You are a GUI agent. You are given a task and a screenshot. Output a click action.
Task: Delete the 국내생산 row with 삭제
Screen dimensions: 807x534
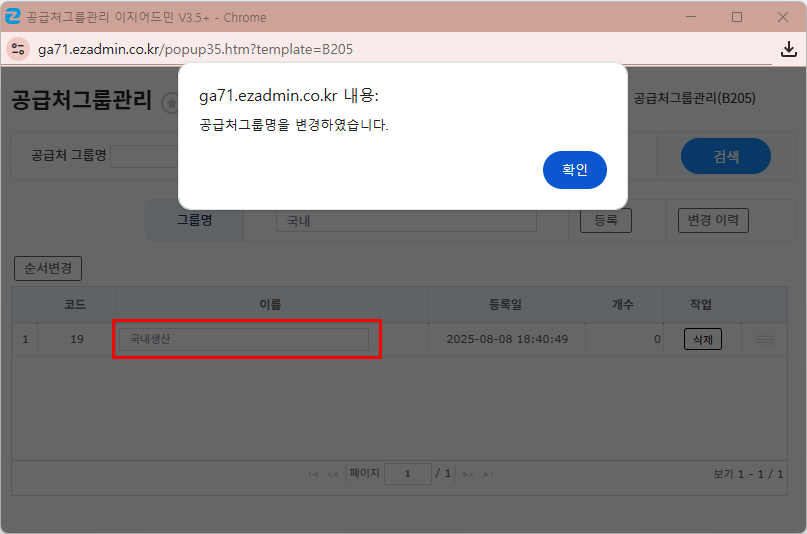(702, 339)
